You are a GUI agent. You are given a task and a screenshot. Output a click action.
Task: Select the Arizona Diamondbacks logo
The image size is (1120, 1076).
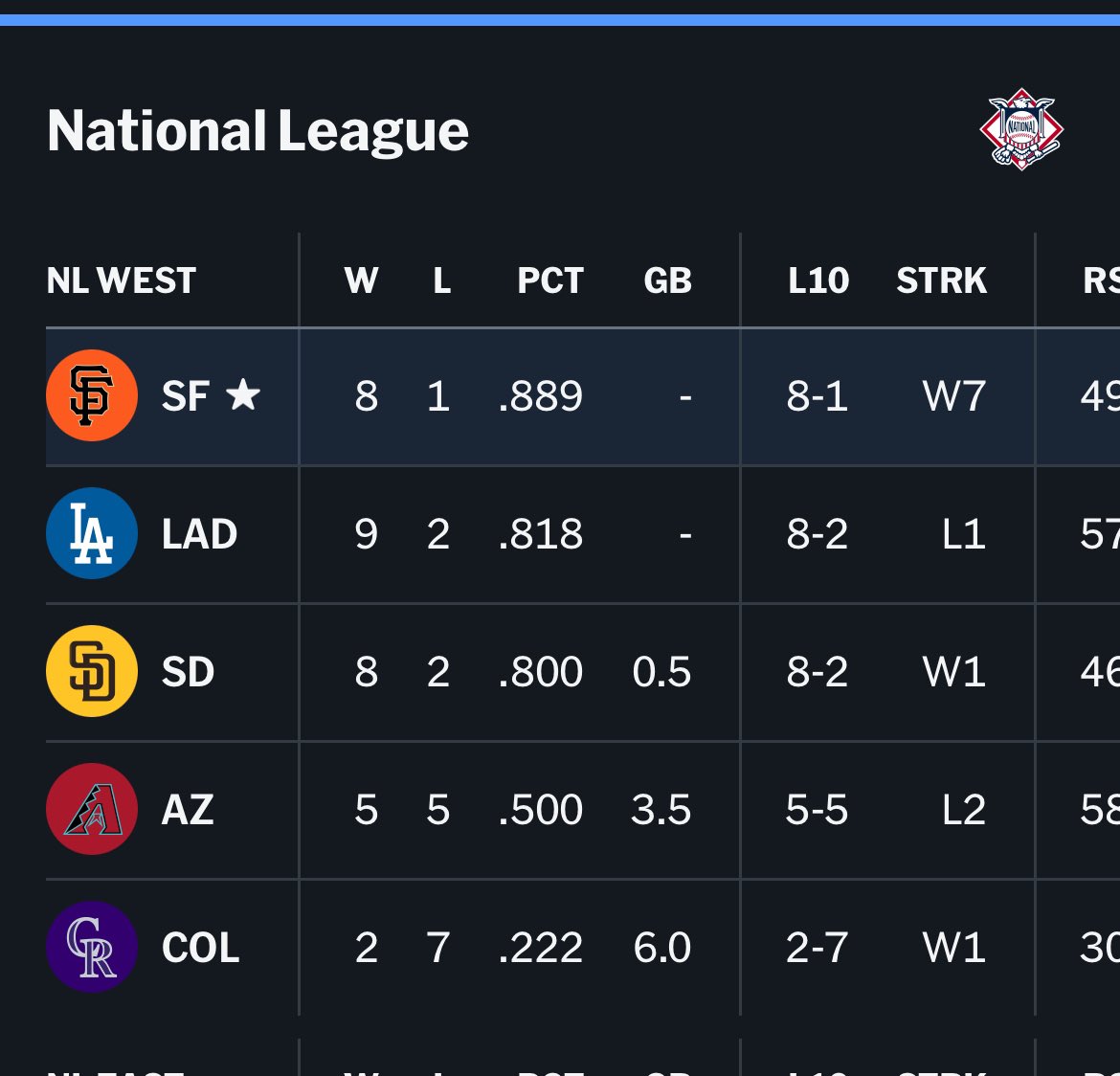[92, 809]
